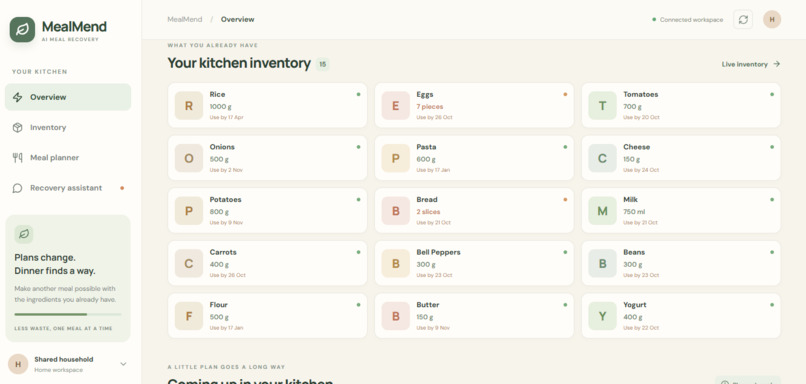Click 'Use by 24 Oct' on Cheese
The height and width of the screenshot is (384, 806).
[x=641, y=170]
